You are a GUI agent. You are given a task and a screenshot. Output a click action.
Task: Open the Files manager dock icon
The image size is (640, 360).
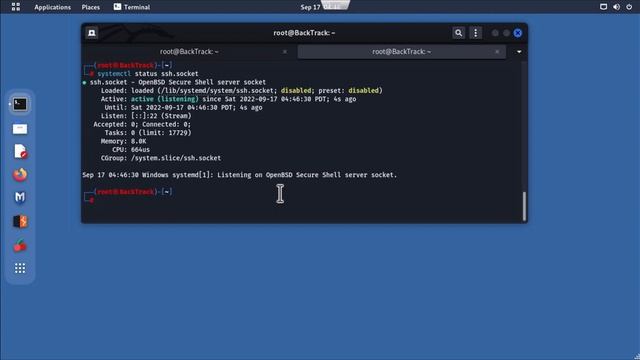20,129
